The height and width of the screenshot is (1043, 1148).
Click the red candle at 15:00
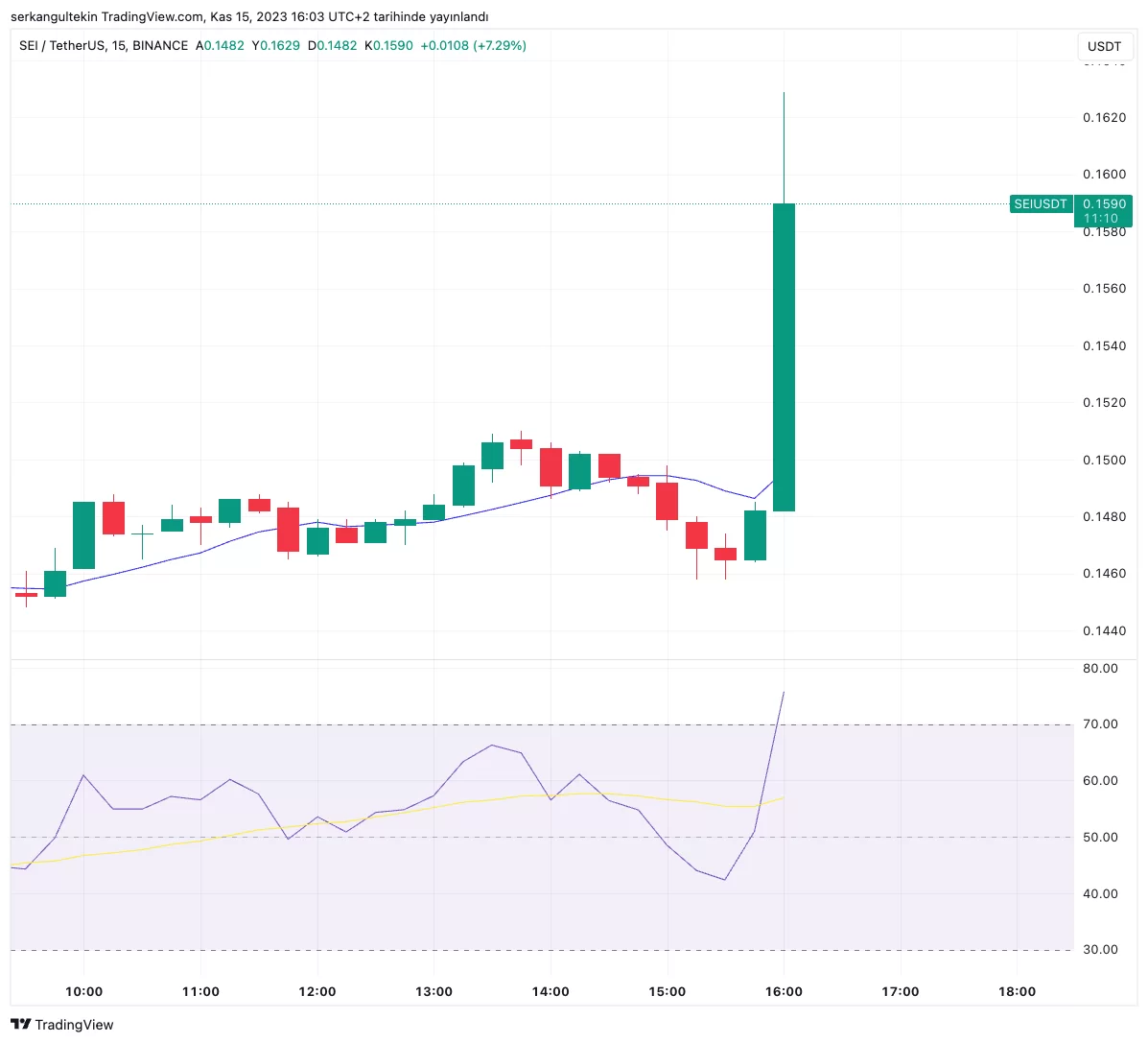click(667, 501)
